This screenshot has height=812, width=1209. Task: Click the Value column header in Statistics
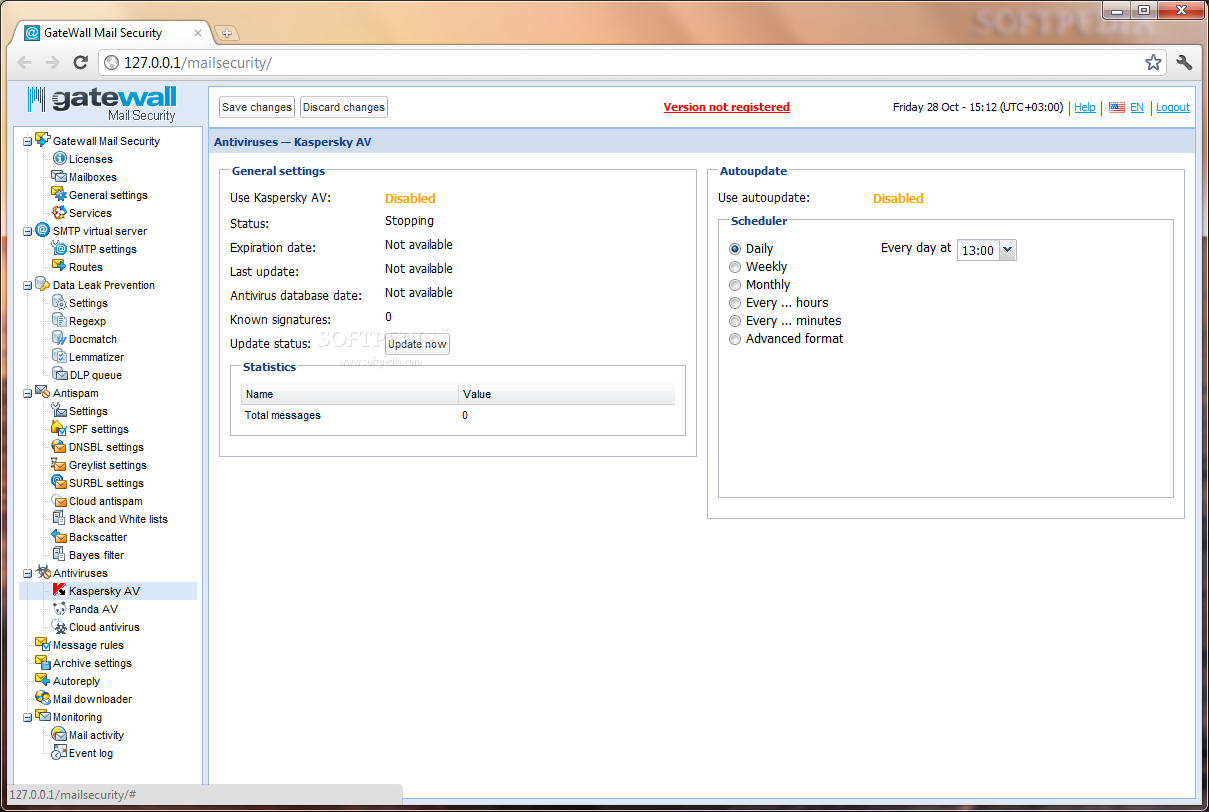[567, 394]
